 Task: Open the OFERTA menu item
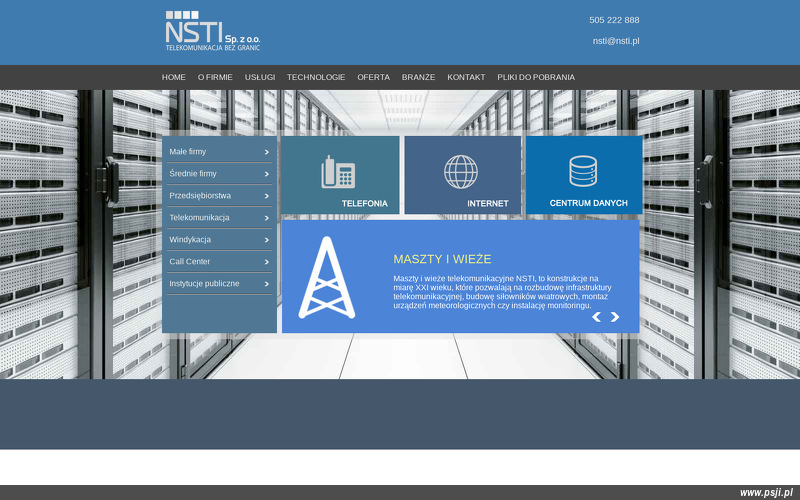tap(373, 77)
